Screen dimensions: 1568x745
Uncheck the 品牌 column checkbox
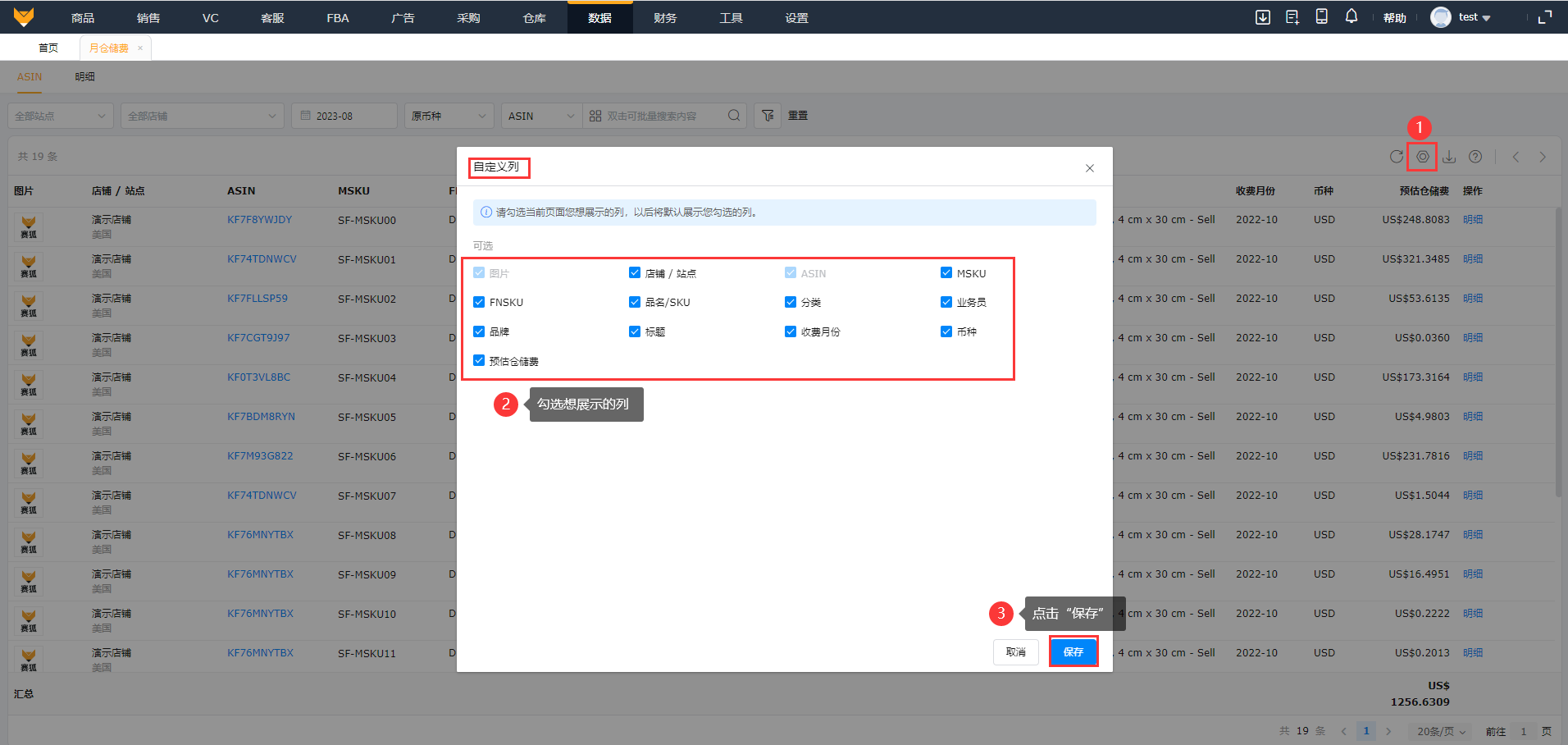tap(479, 331)
